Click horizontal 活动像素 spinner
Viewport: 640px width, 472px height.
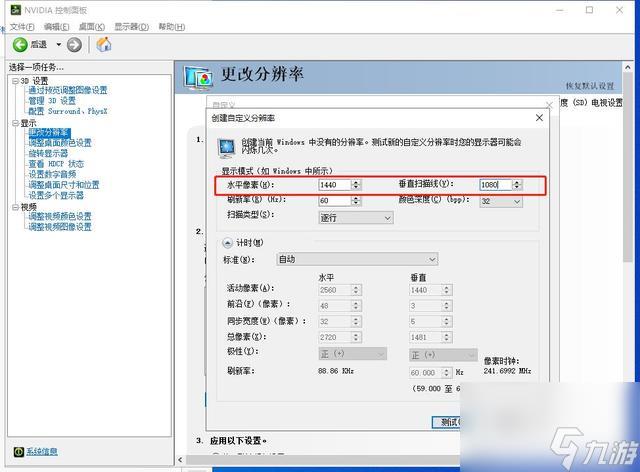click(x=356, y=290)
